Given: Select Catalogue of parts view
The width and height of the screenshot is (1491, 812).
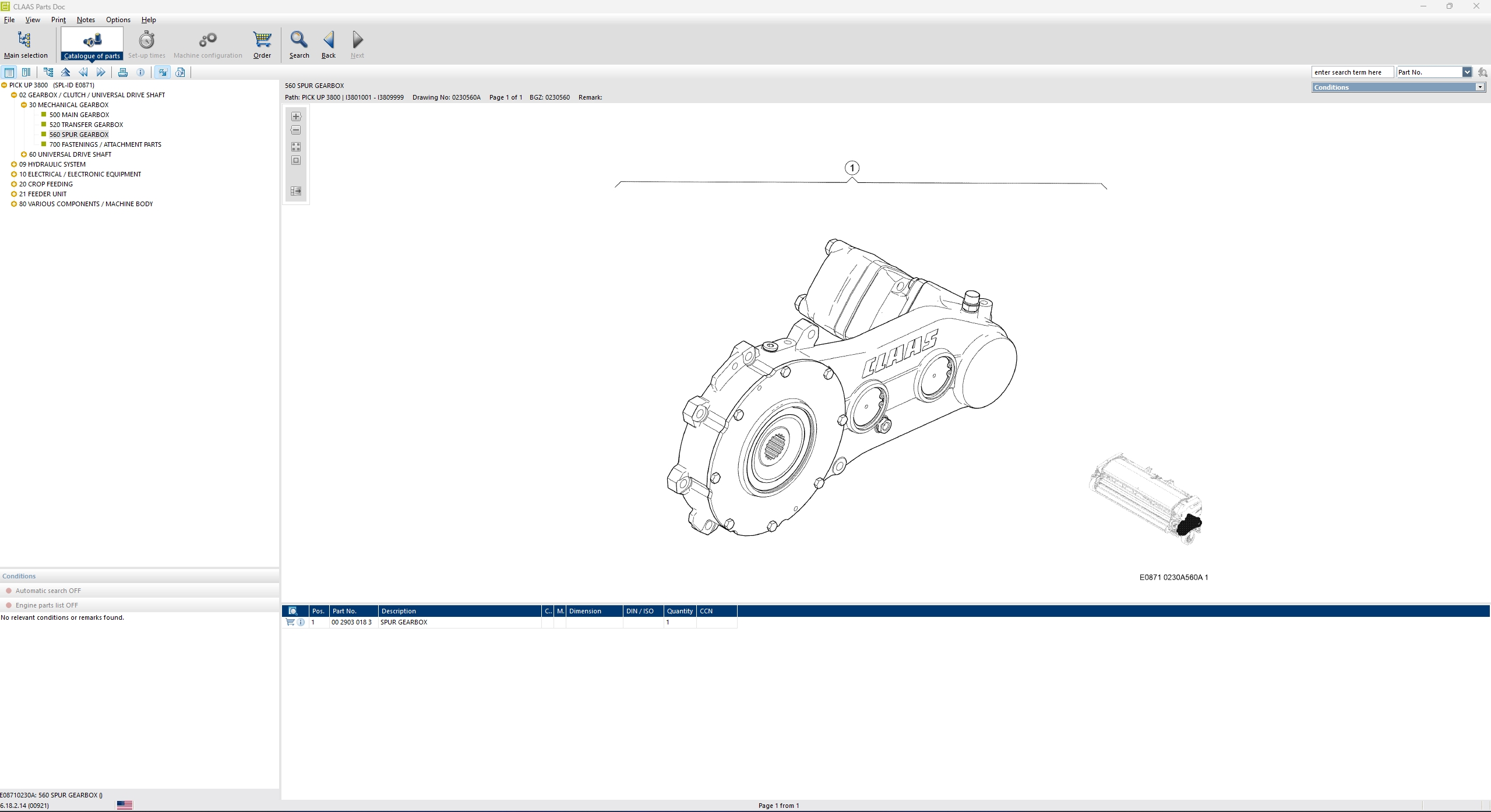Looking at the screenshot, I should pos(92,45).
